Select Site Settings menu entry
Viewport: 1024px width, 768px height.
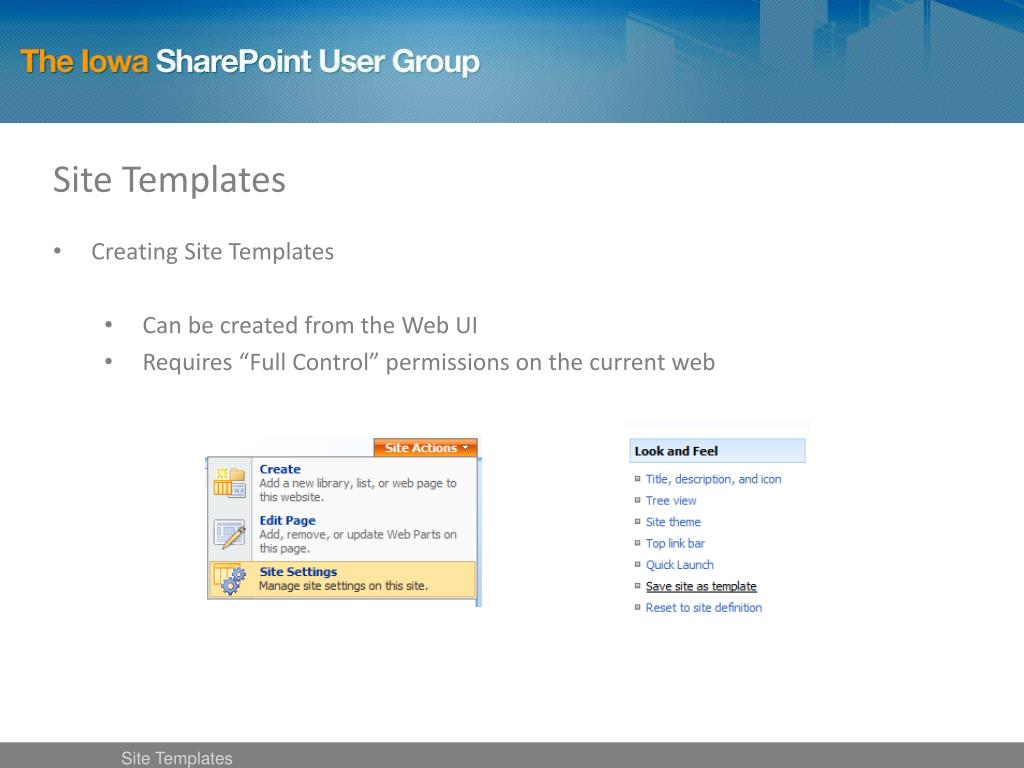pyautogui.click(x=342, y=579)
